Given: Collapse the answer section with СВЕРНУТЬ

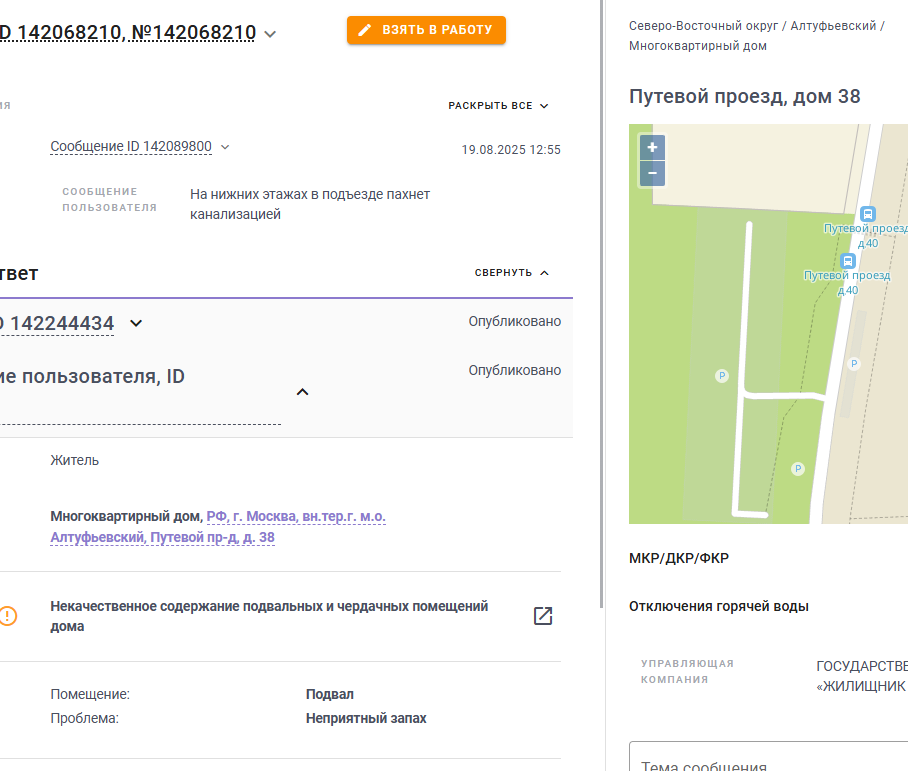Looking at the screenshot, I should pyautogui.click(x=511, y=273).
